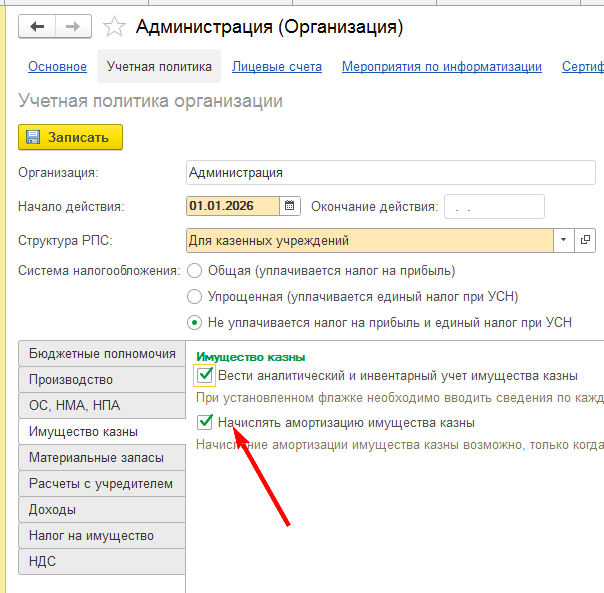
Task: Select Упрощенная taxation radio option
Action: (194, 297)
